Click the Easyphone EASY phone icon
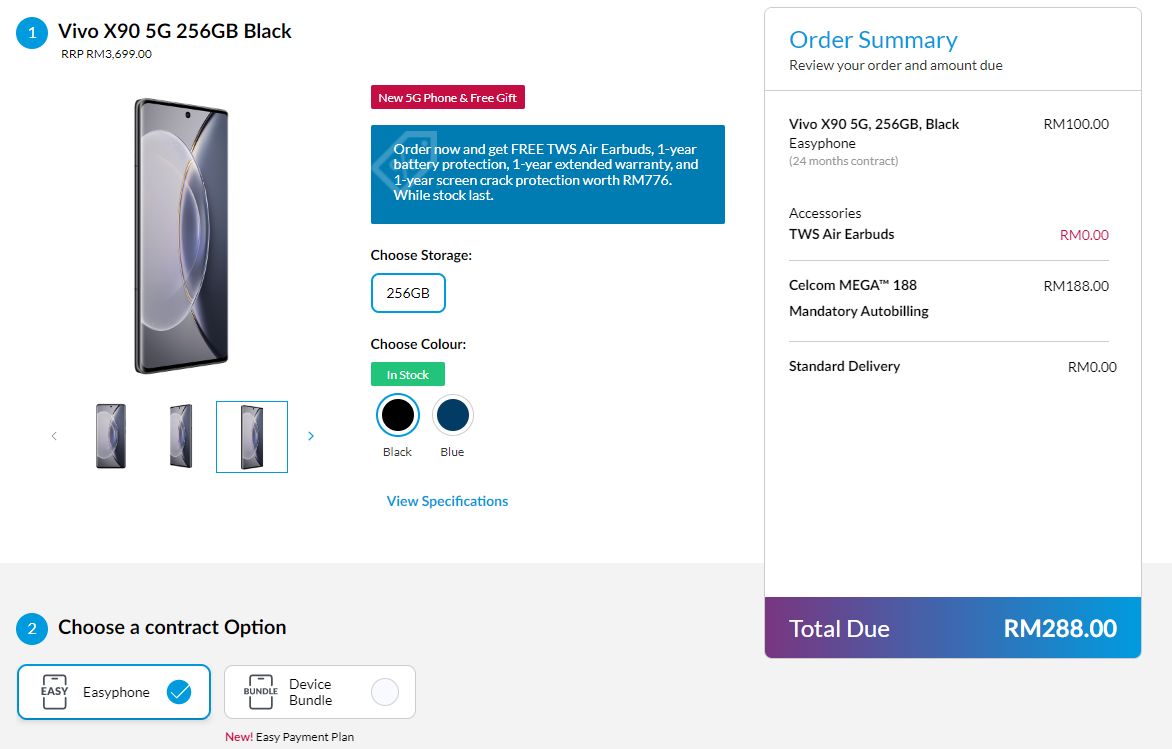Screen dimensions: 1172x749 point(54,692)
